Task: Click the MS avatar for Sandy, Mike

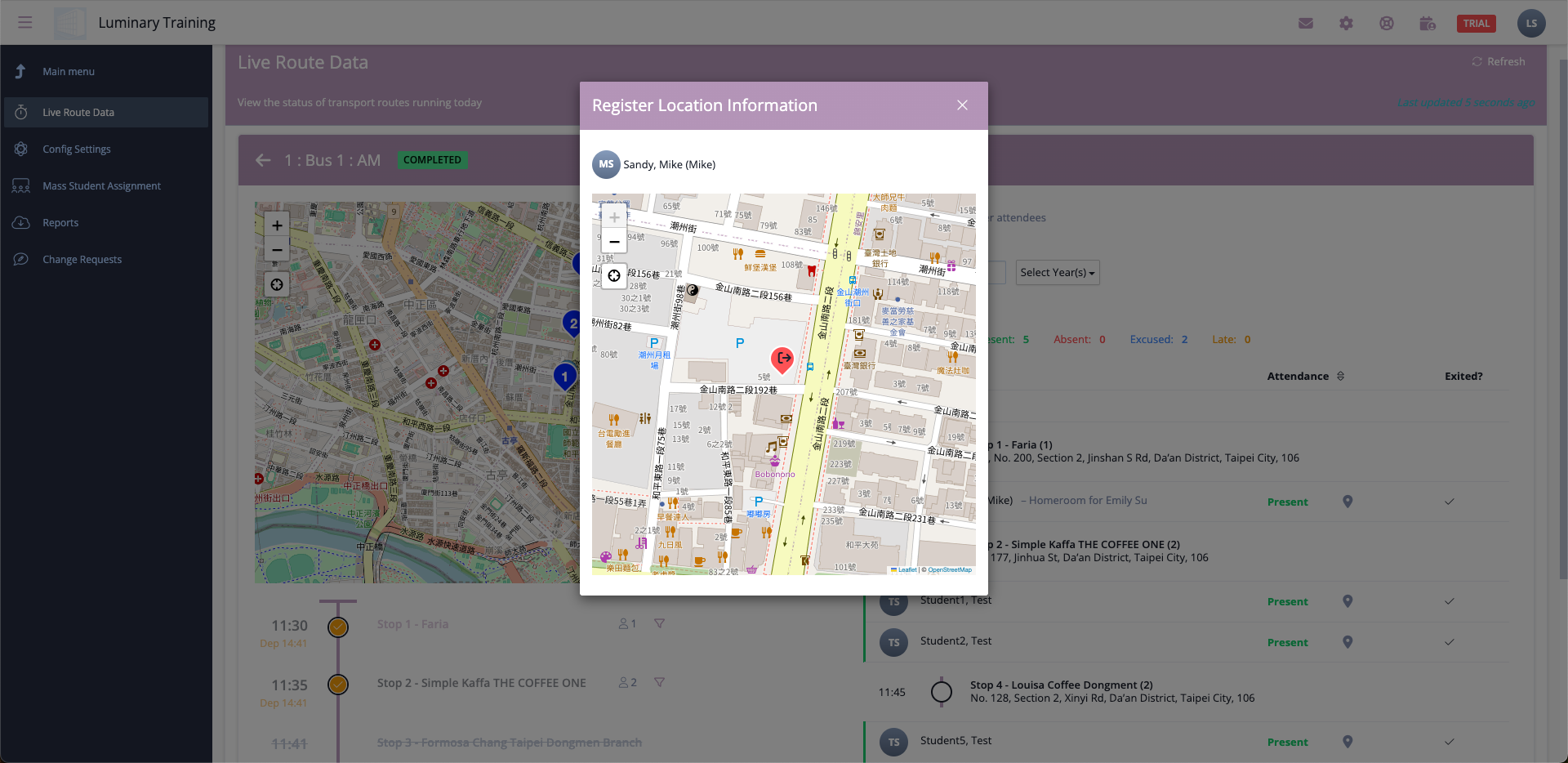Action: pyautogui.click(x=606, y=164)
